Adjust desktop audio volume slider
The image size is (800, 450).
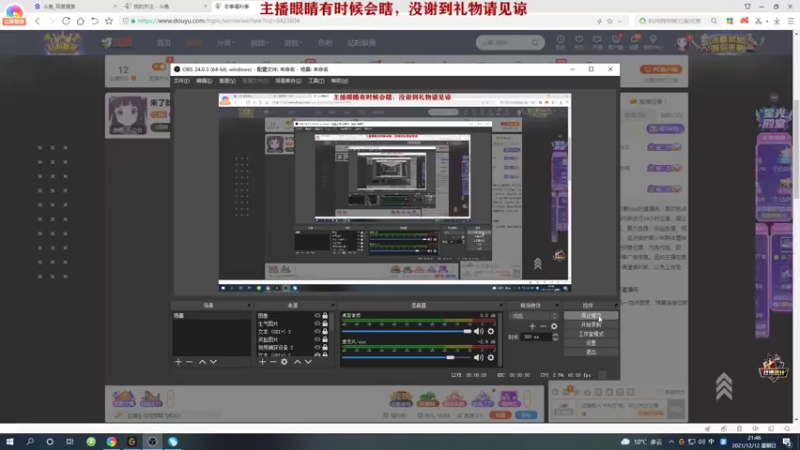tap(407, 331)
